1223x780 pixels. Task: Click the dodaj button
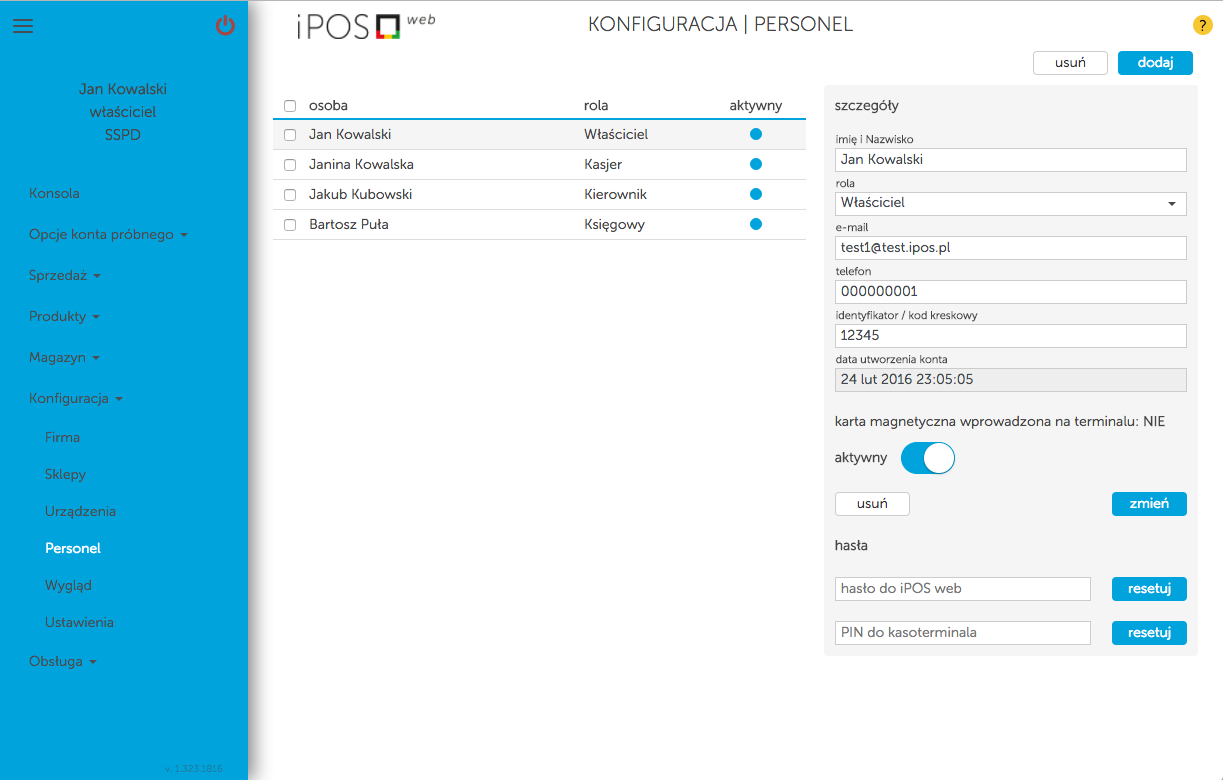(x=1155, y=62)
